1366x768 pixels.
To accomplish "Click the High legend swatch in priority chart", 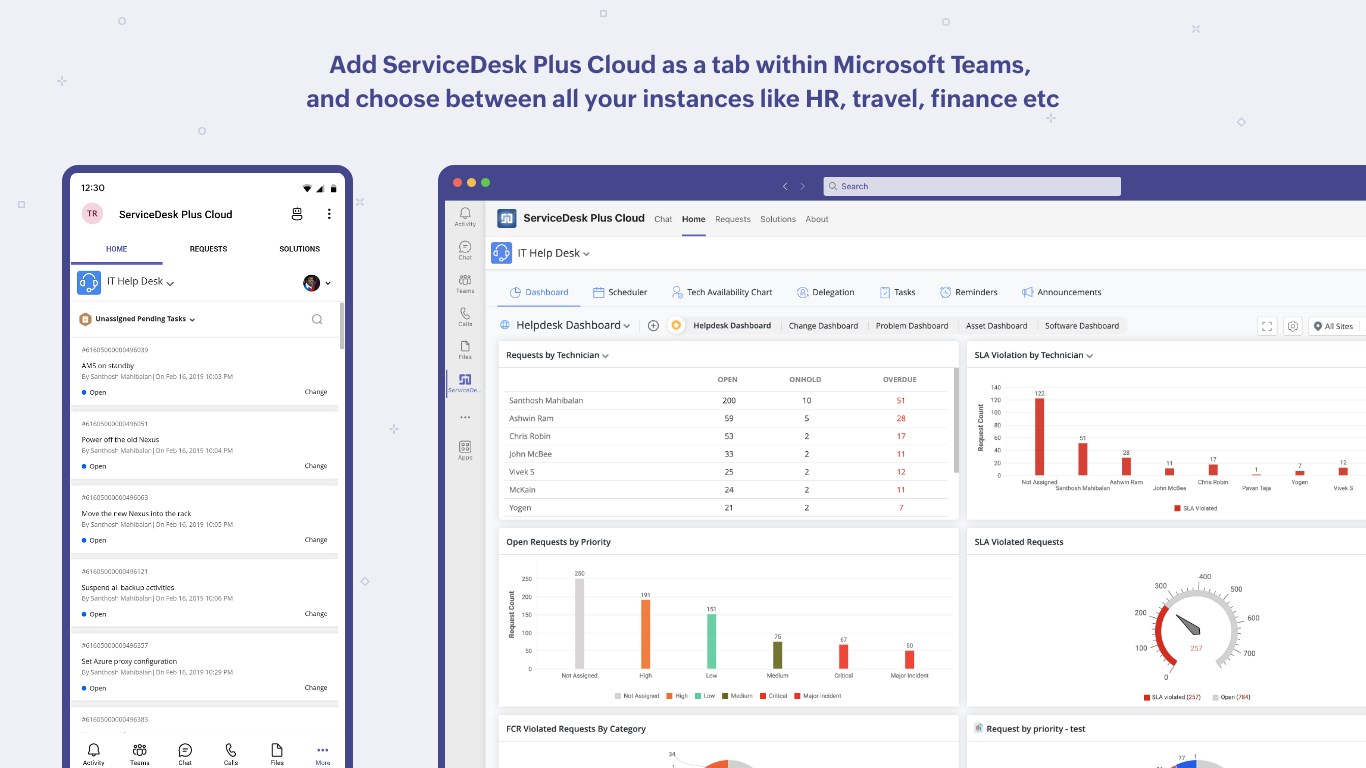I will point(672,696).
